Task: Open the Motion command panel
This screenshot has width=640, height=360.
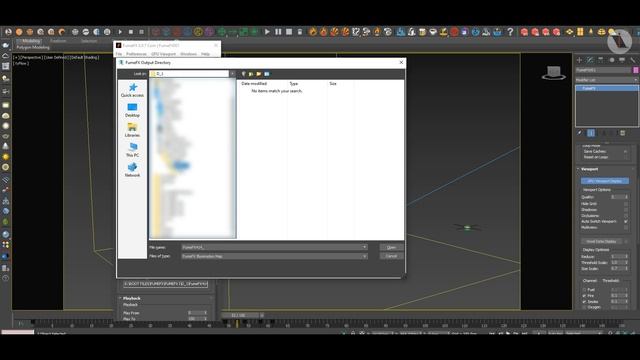Action: [611, 60]
